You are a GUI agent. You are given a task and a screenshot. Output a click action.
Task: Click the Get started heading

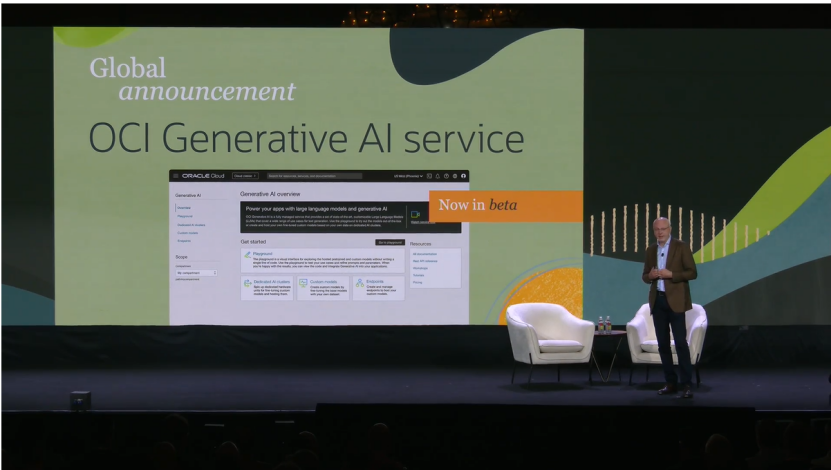(253, 242)
